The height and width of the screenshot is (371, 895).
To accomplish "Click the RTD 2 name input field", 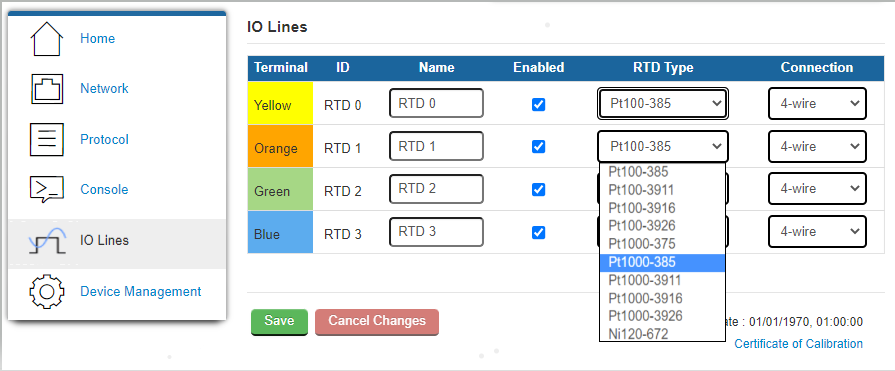I will click(x=436, y=189).
